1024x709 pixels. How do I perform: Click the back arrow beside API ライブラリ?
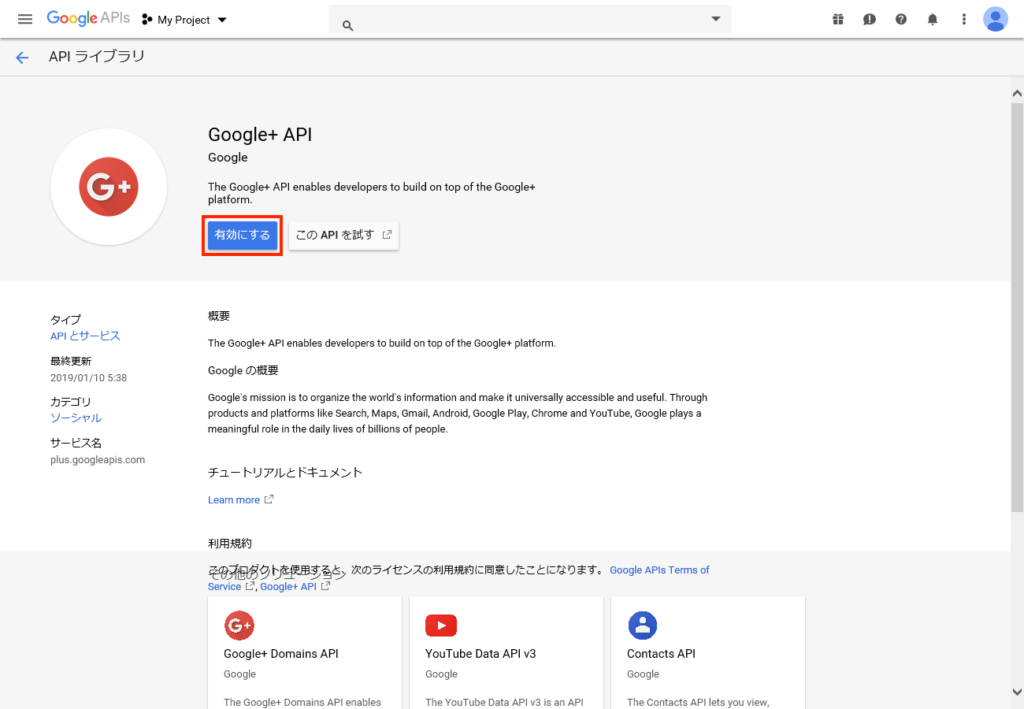[22, 58]
